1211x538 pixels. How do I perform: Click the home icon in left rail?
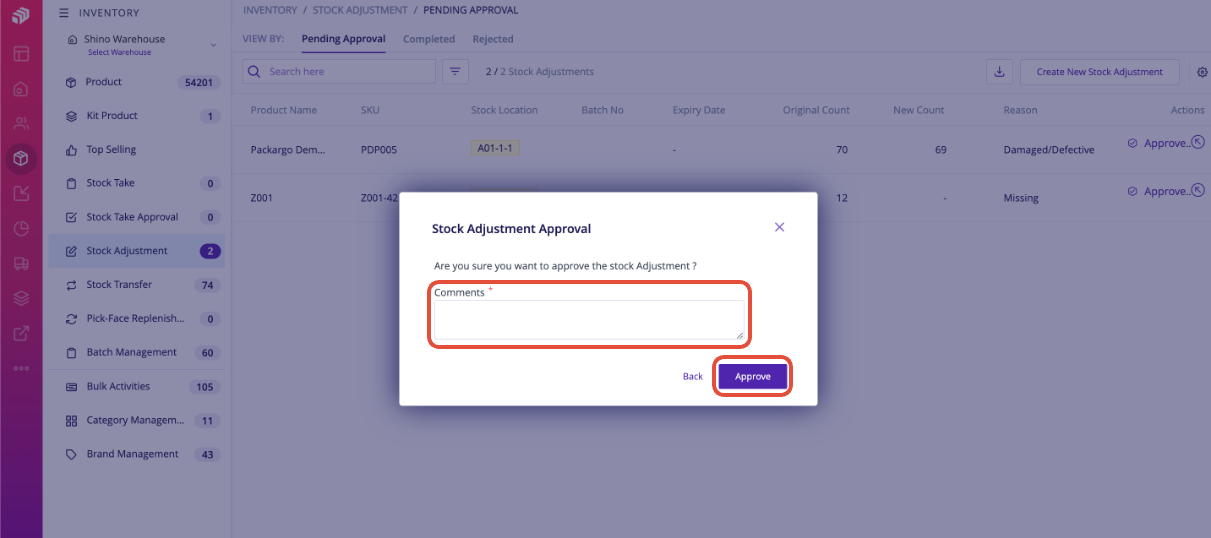[x=21, y=88]
